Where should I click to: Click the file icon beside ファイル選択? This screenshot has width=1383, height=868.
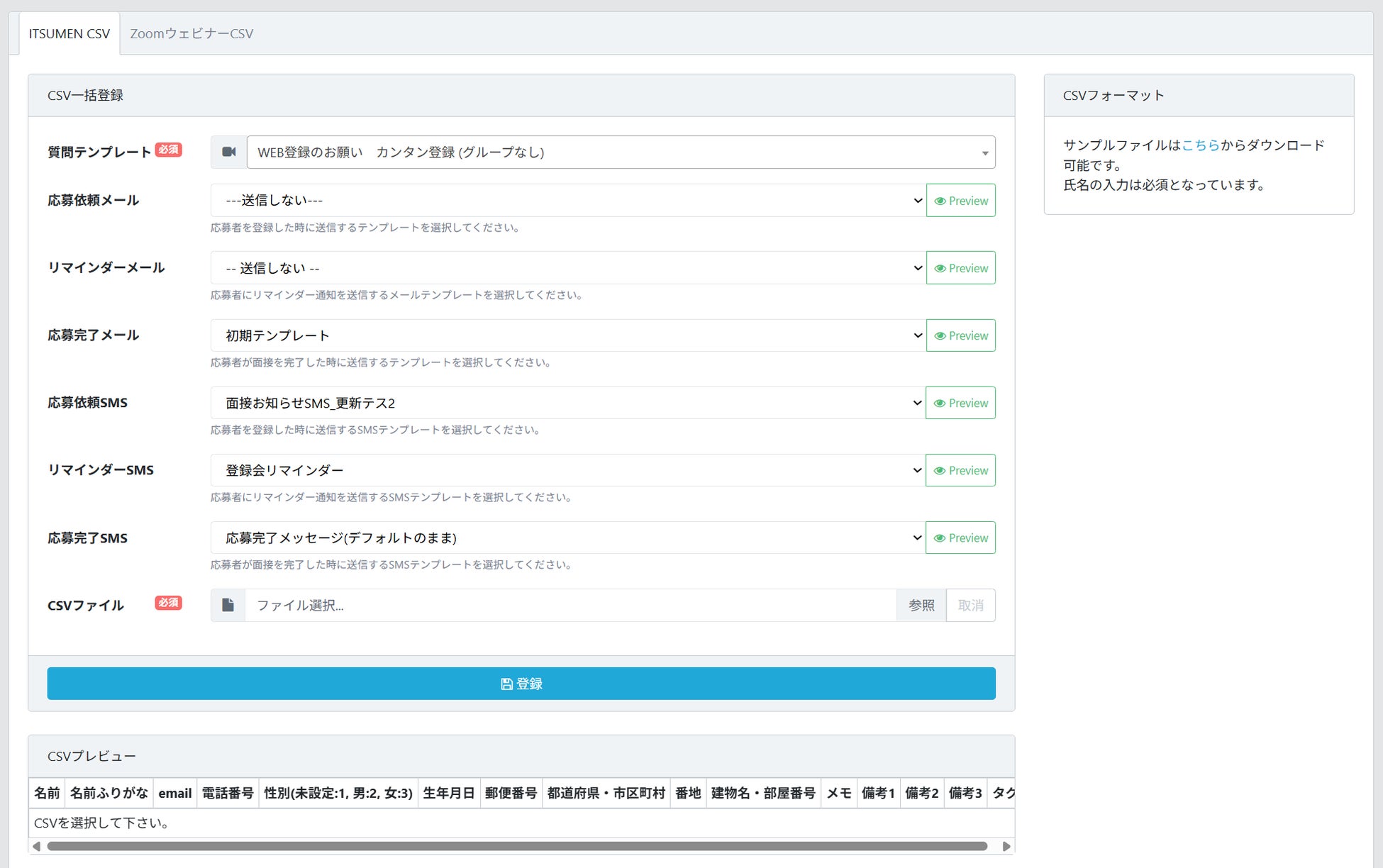(x=228, y=605)
